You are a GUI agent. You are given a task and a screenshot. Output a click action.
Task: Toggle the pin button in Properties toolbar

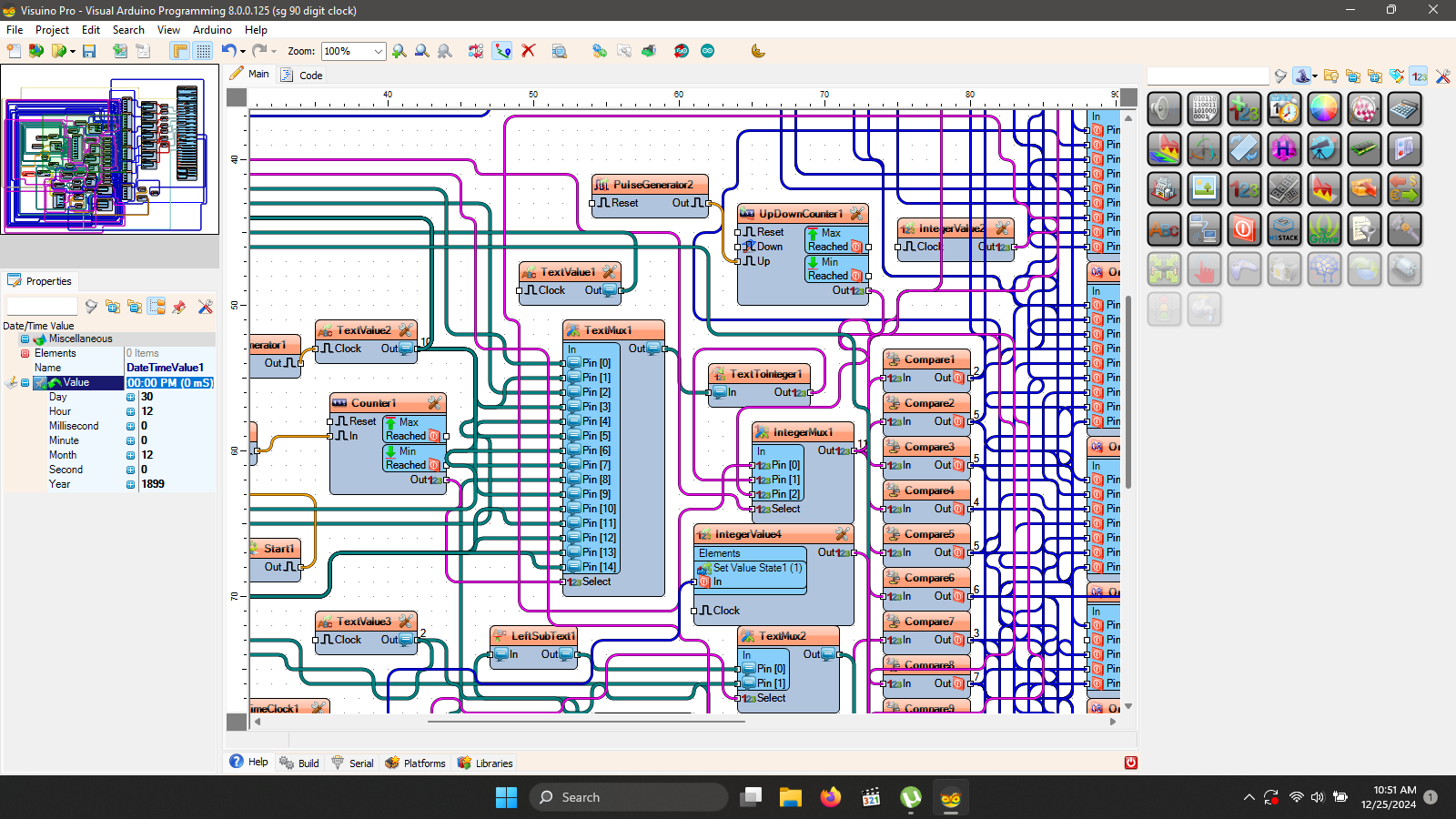click(x=179, y=307)
